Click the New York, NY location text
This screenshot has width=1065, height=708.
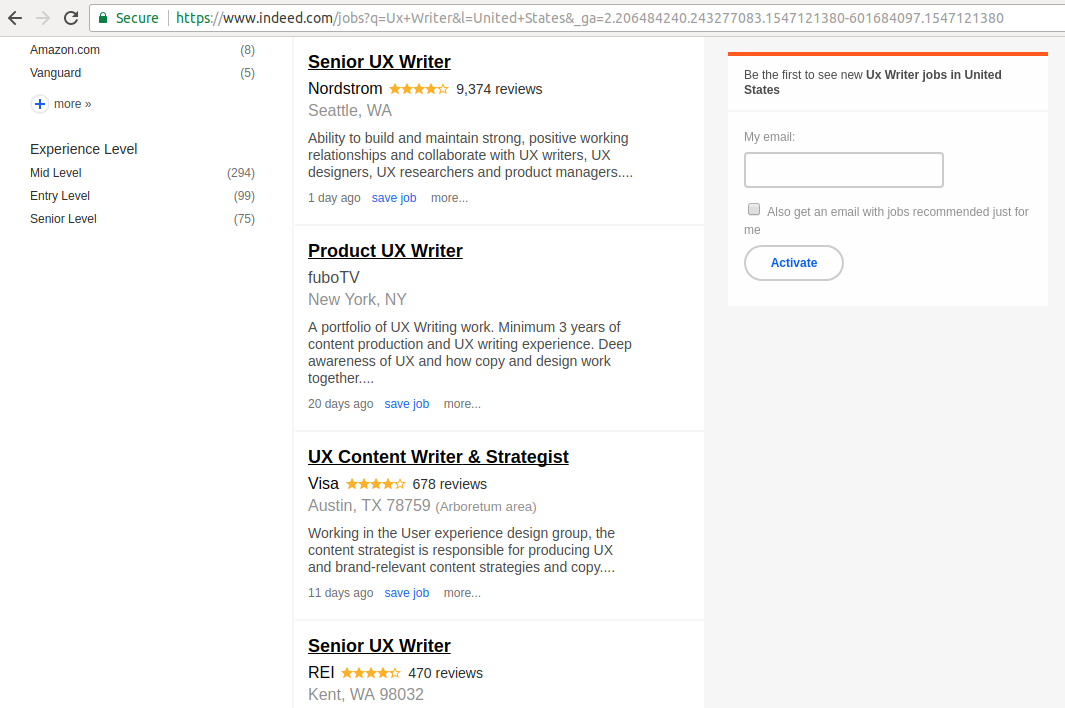point(357,299)
